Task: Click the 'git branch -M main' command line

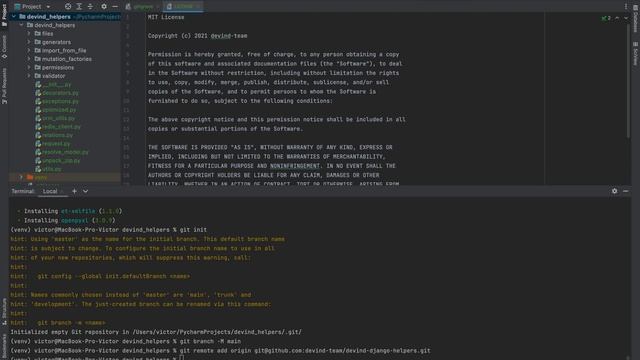Action: tap(126, 341)
